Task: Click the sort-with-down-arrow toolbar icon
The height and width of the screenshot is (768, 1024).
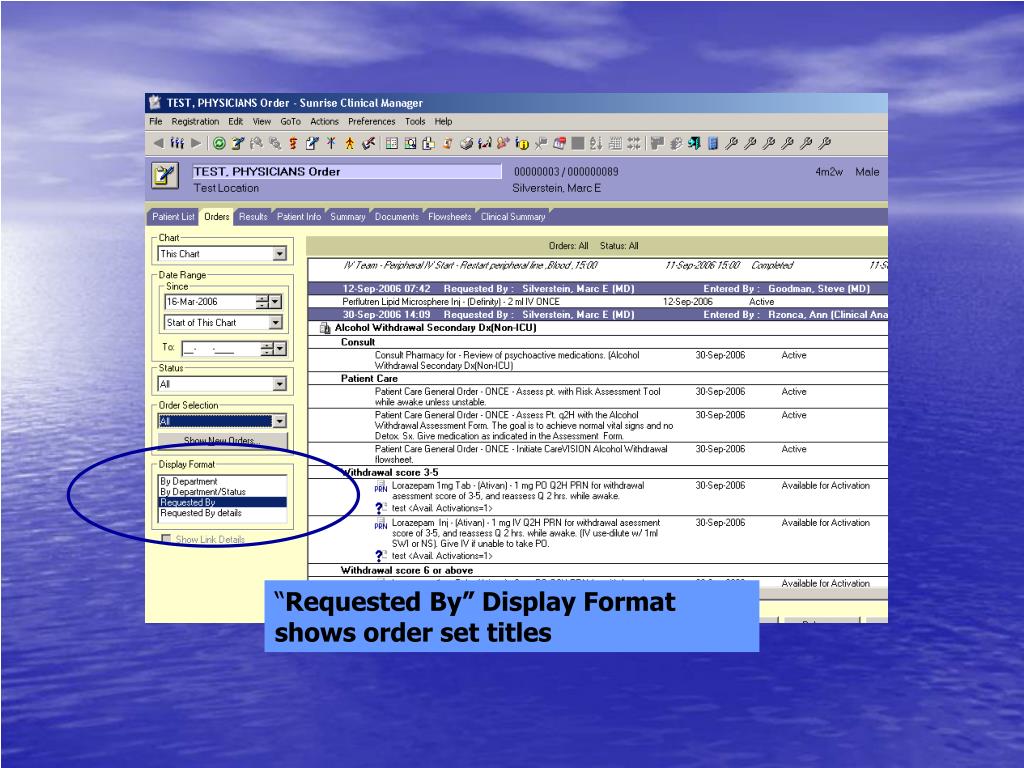Action: (x=596, y=143)
